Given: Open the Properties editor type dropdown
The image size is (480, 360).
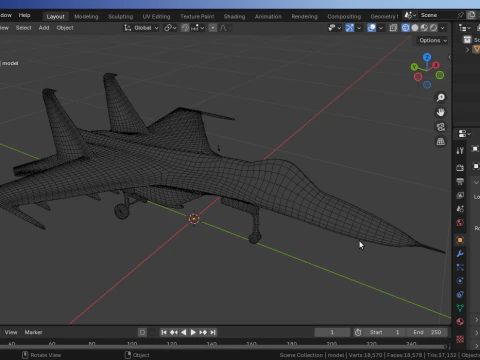Looking at the screenshot, I should [x=464, y=134].
